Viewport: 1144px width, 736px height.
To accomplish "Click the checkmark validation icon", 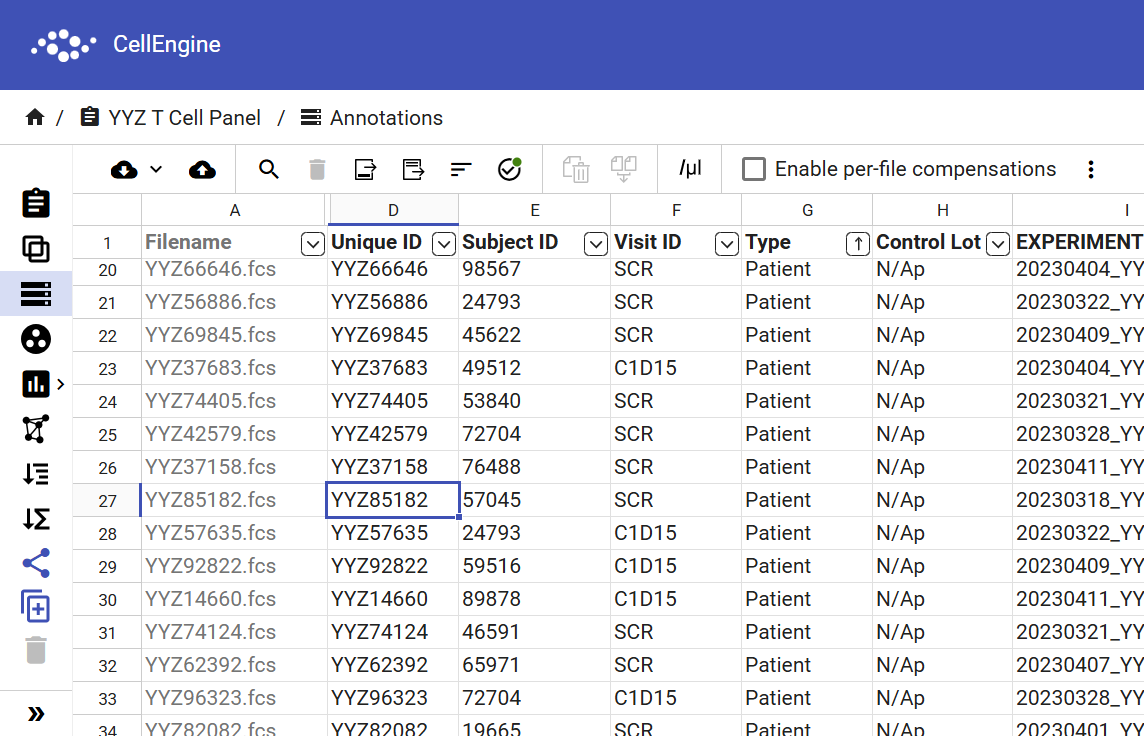I will tap(509, 169).
